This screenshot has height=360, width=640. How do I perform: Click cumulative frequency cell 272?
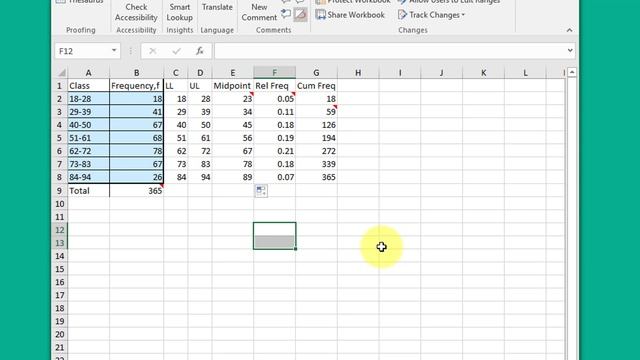pyautogui.click(x=316, y=151)
